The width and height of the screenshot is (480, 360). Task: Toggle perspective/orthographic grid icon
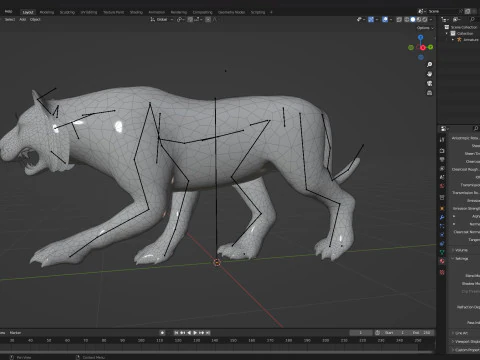[430, 93]
